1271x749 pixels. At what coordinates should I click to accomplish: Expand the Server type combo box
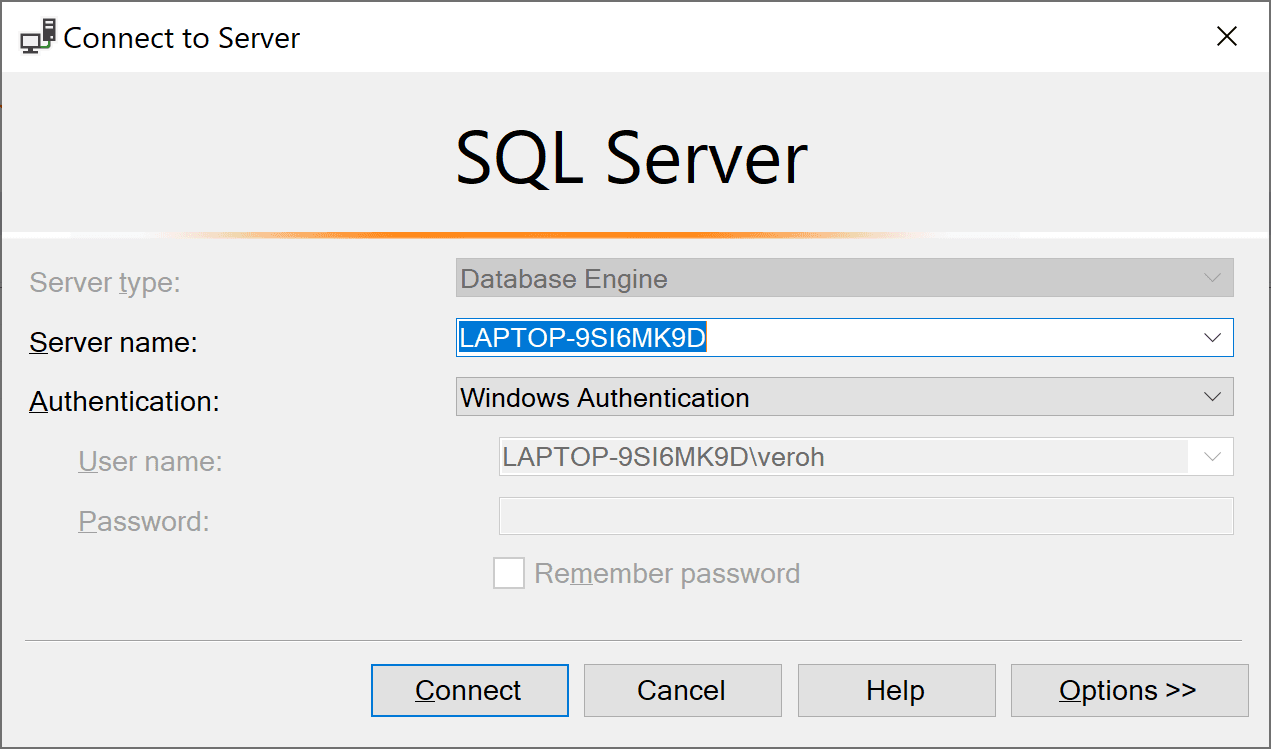click(x=1210, y=278)
